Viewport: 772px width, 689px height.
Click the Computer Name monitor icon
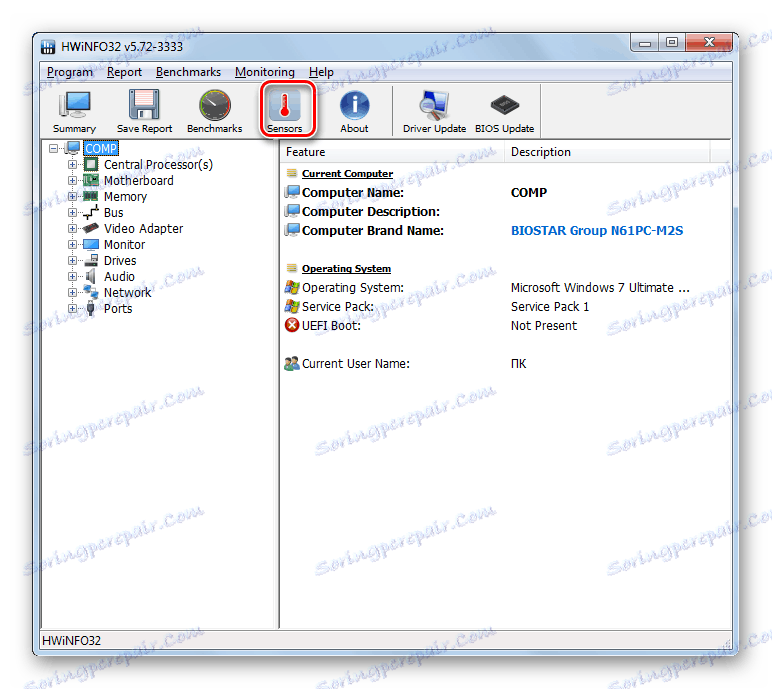point(292,192)
